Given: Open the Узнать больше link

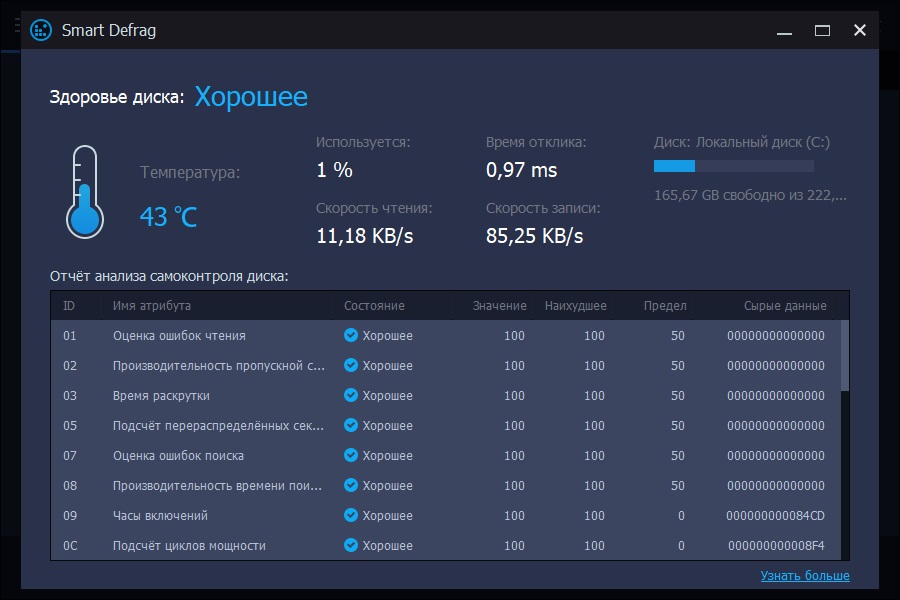Looking at the screenshot, I should pyautogui.click(x=804, y=576).
